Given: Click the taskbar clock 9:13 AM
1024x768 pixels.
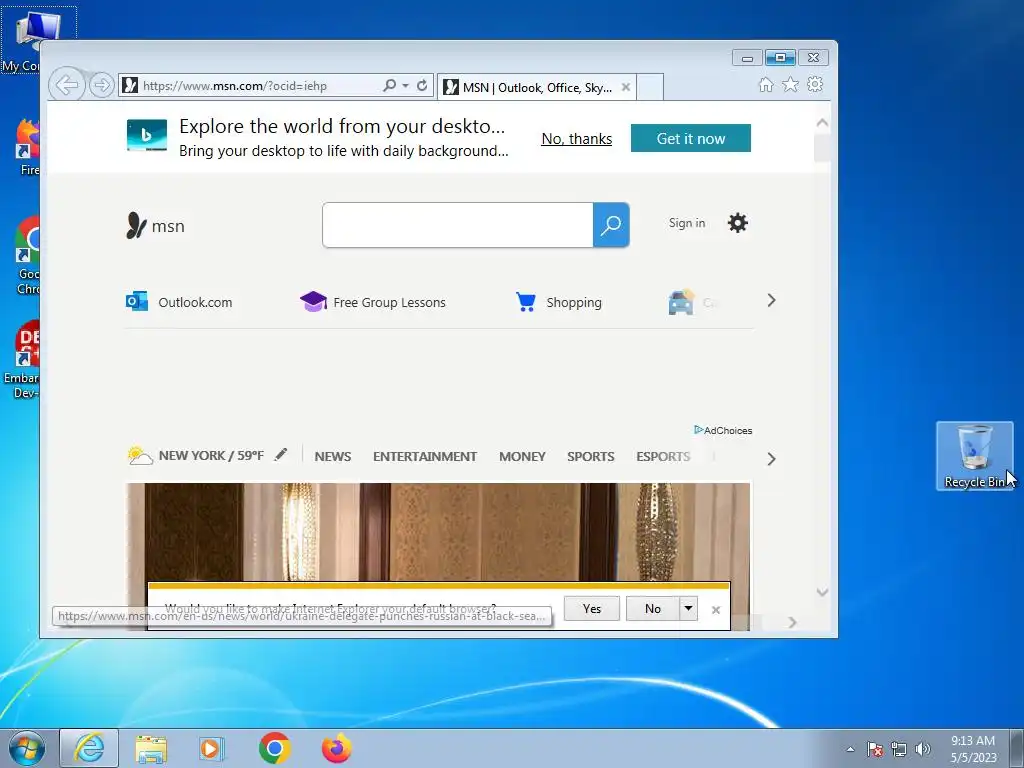Looking at the screenshot, I should tap(973, 749).
